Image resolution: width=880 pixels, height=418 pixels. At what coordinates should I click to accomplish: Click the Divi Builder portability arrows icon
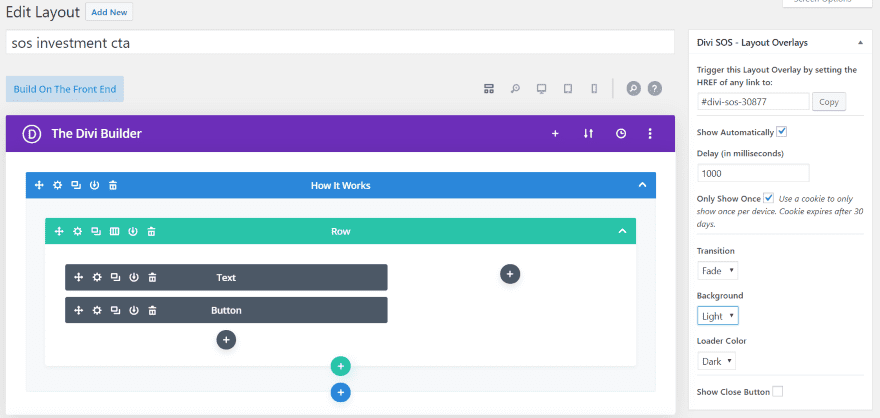[588, 133]
